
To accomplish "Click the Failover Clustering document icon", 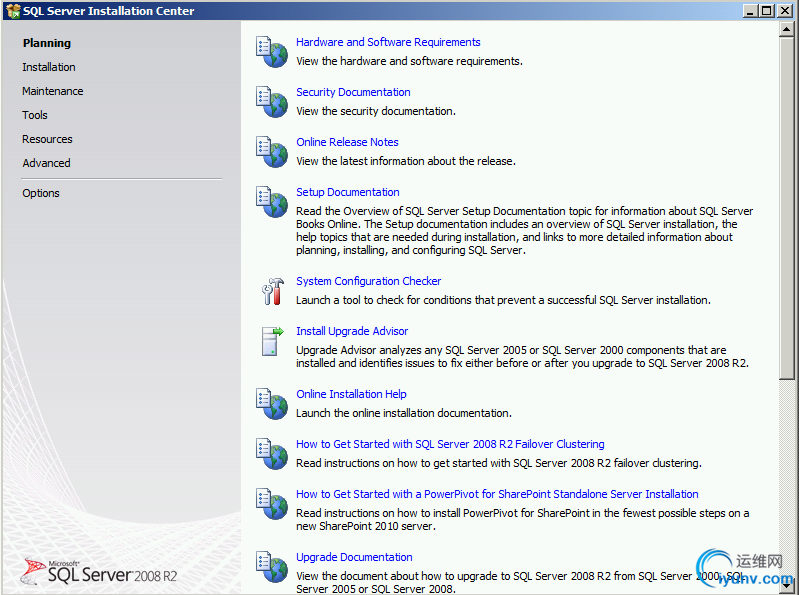I will click(272, 453).
